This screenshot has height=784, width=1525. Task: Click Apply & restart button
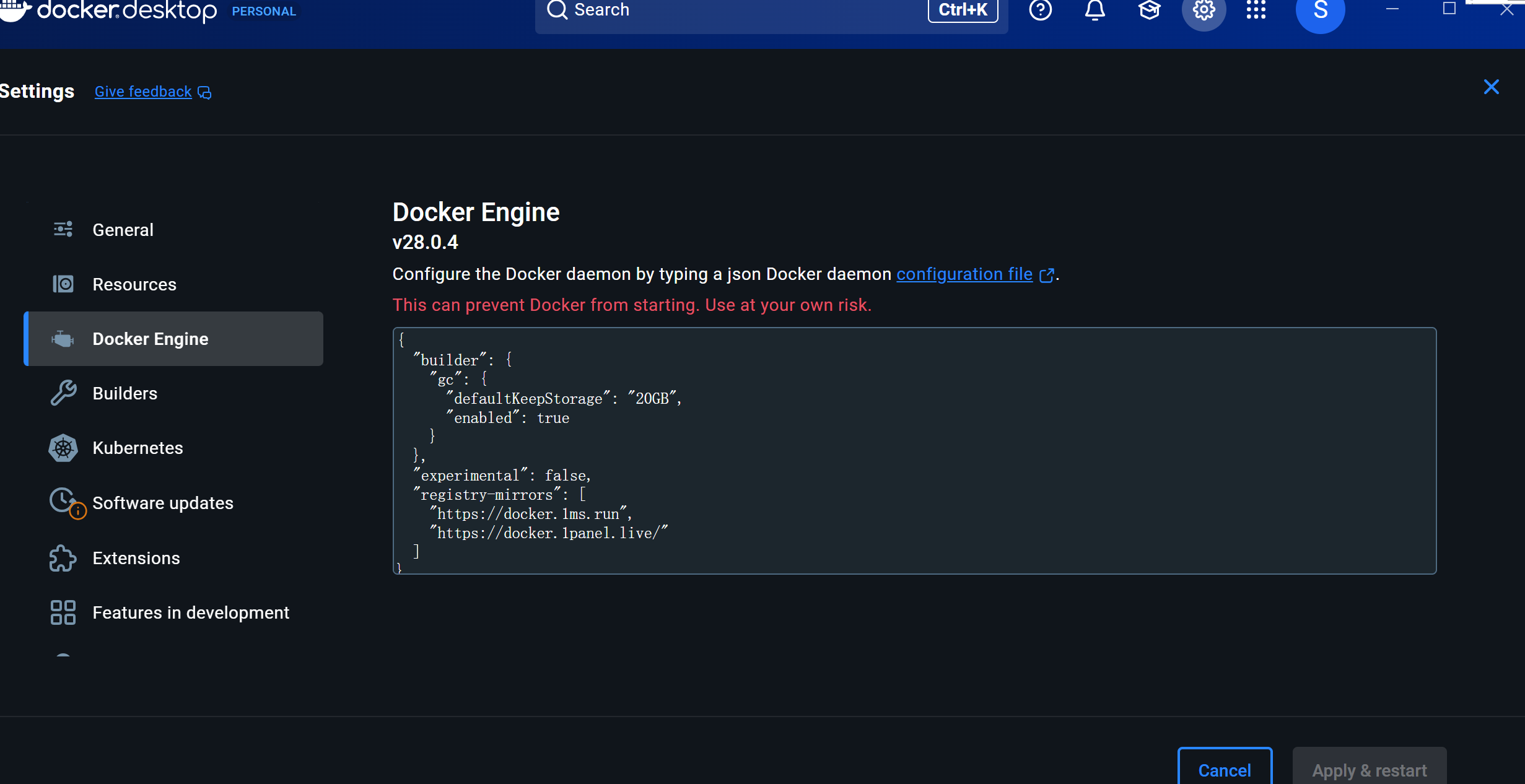[1369, 770]
